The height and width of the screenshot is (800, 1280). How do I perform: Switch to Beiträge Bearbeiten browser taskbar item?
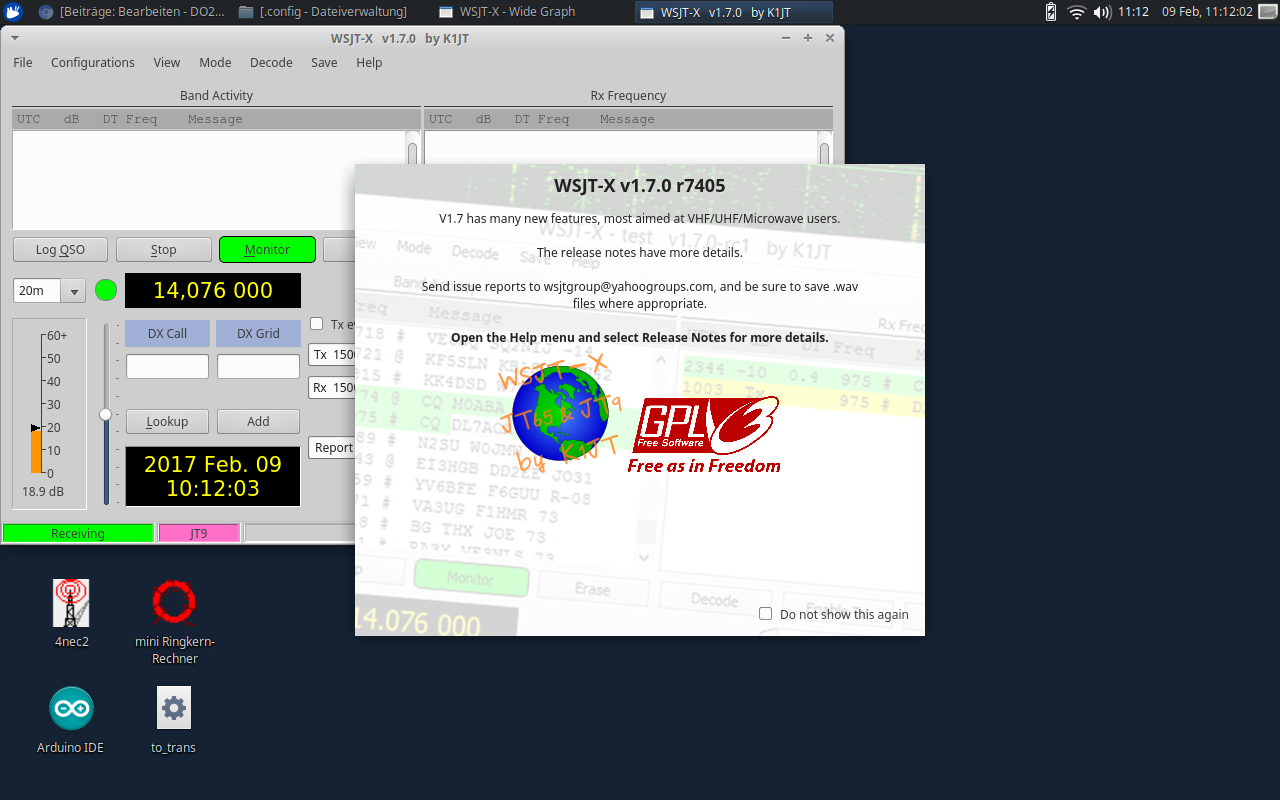pos(131,12)
